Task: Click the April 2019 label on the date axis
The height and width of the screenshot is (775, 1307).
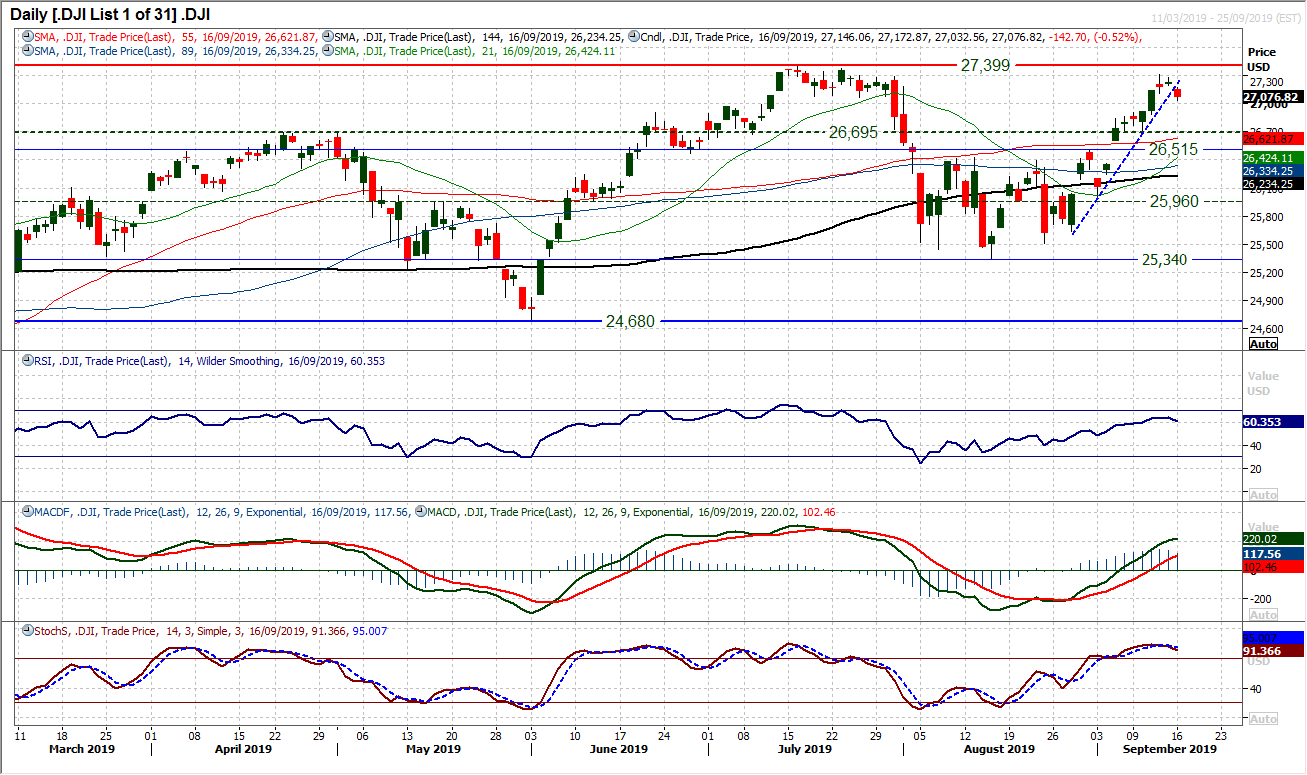Action: [x=243, y=748]
